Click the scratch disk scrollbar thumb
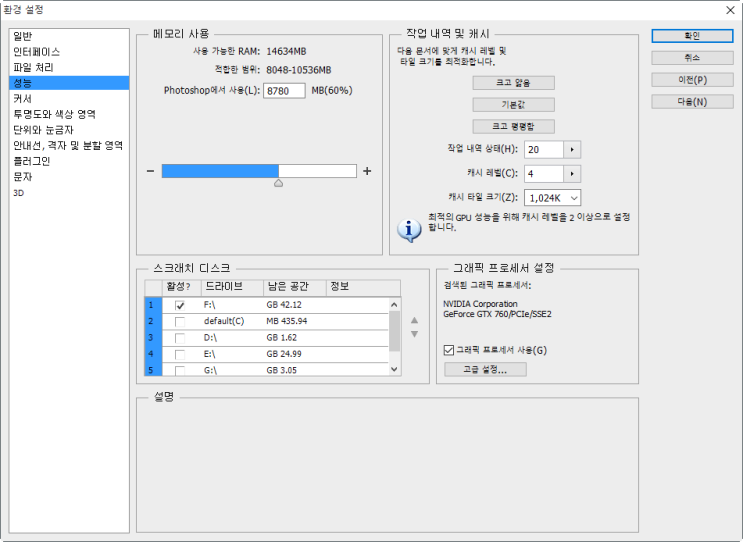 point(394,331)
